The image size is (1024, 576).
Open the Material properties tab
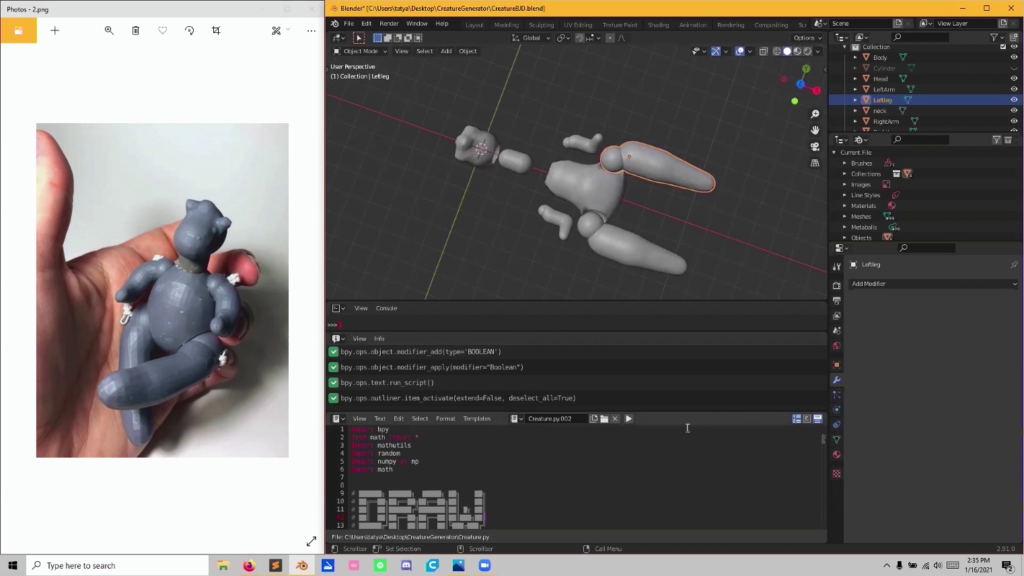pyautogui.click(x=837, y=455)
